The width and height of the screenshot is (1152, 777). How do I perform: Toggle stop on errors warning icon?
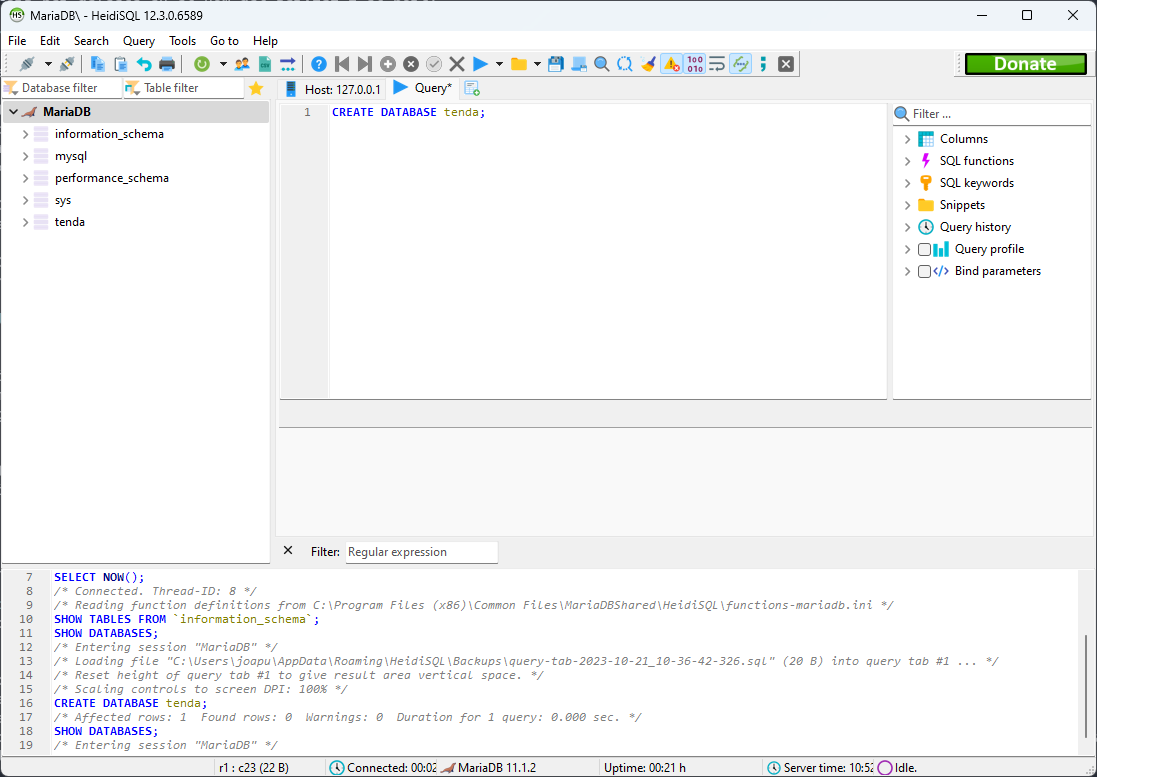[x=672, y=64]
